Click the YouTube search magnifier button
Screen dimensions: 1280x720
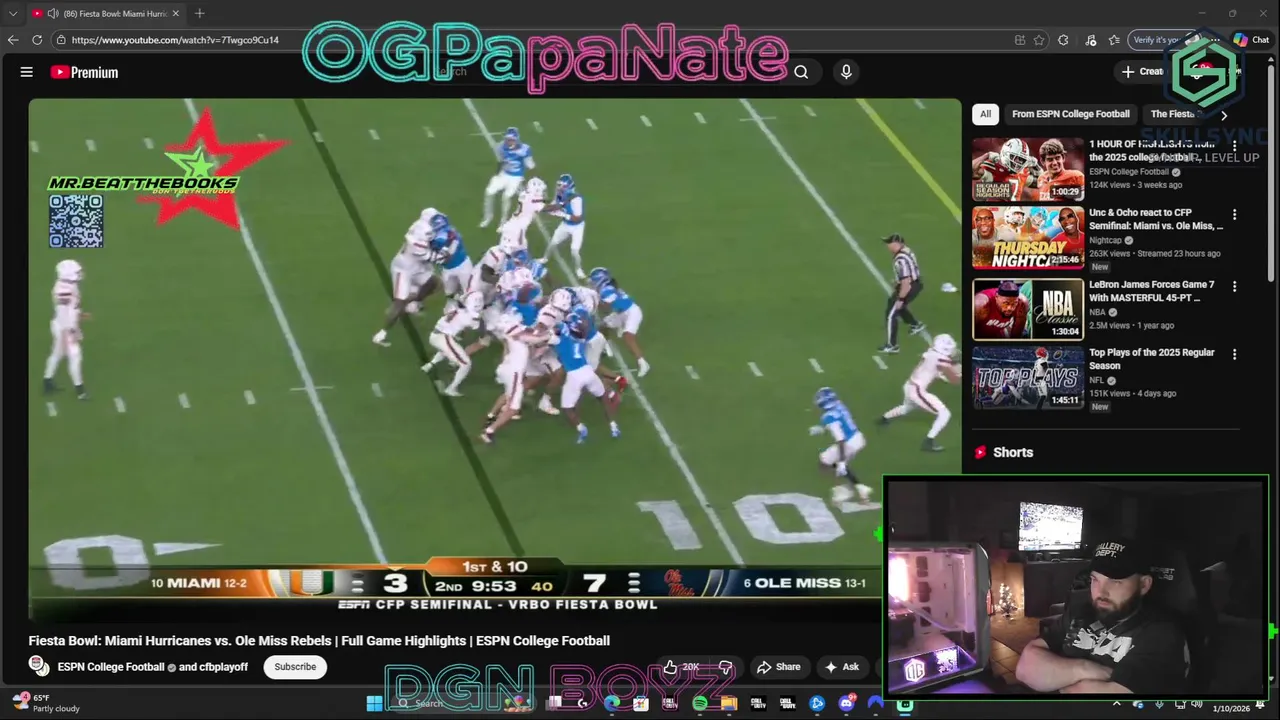[801, 72]
